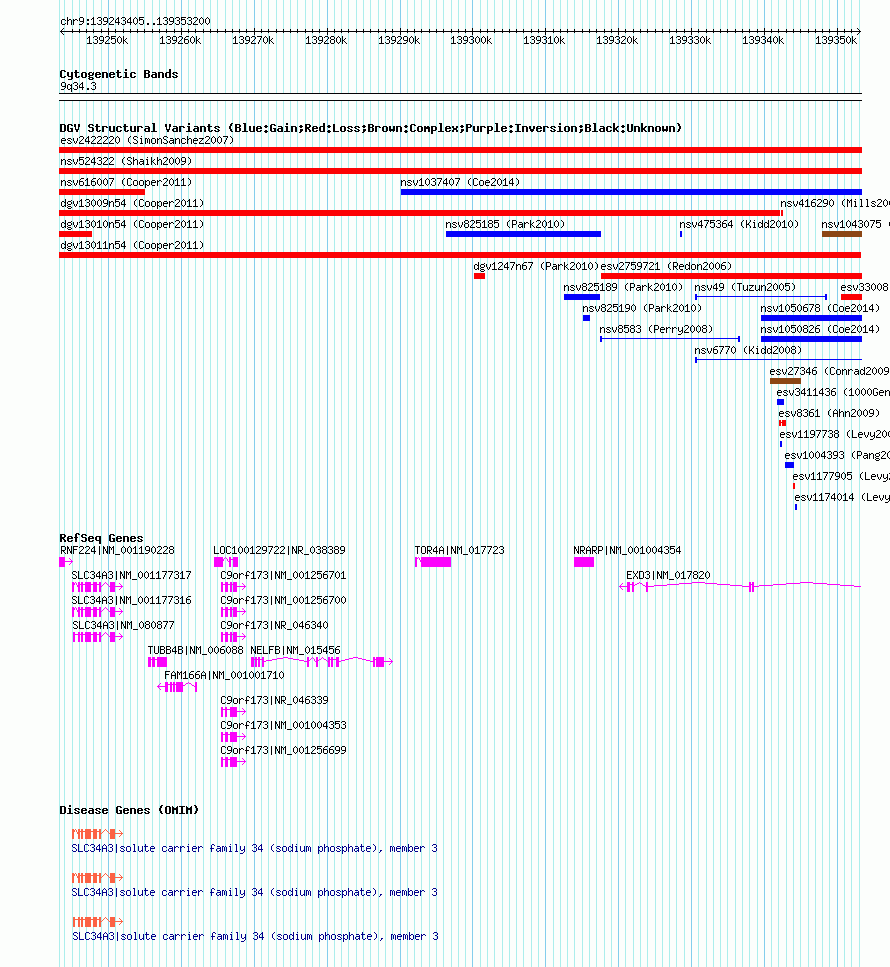Select the nsv49 (Tuzun2005) variant line

click(760, 297)
